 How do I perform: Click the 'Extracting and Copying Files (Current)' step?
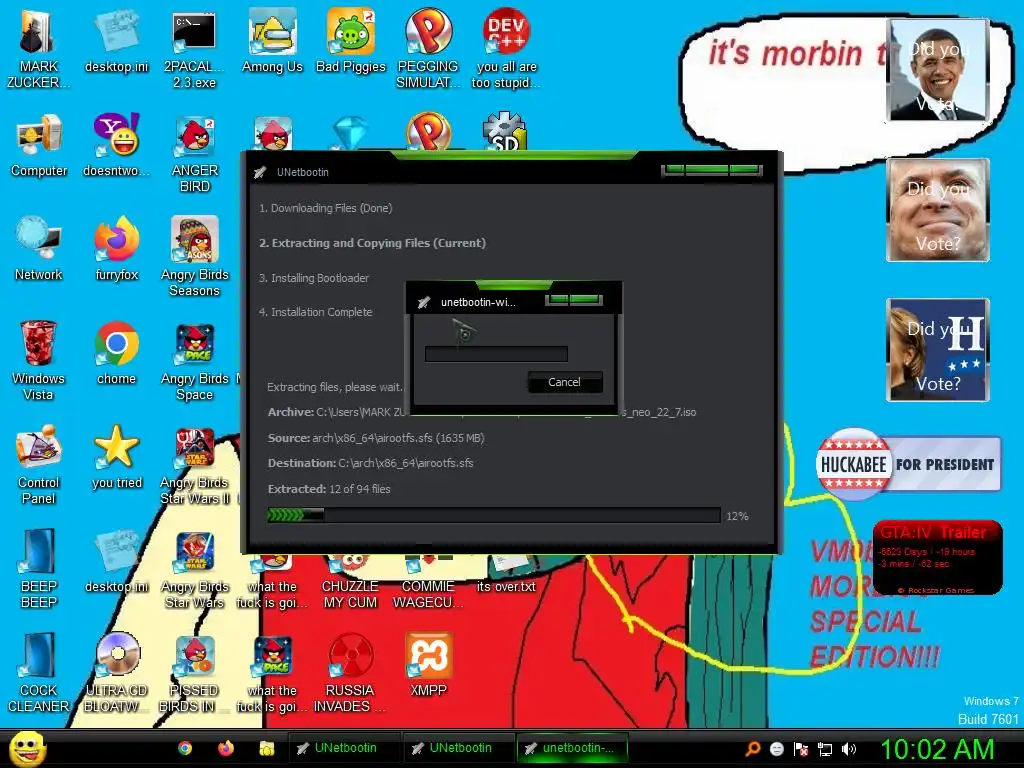(x=372, y=243)
